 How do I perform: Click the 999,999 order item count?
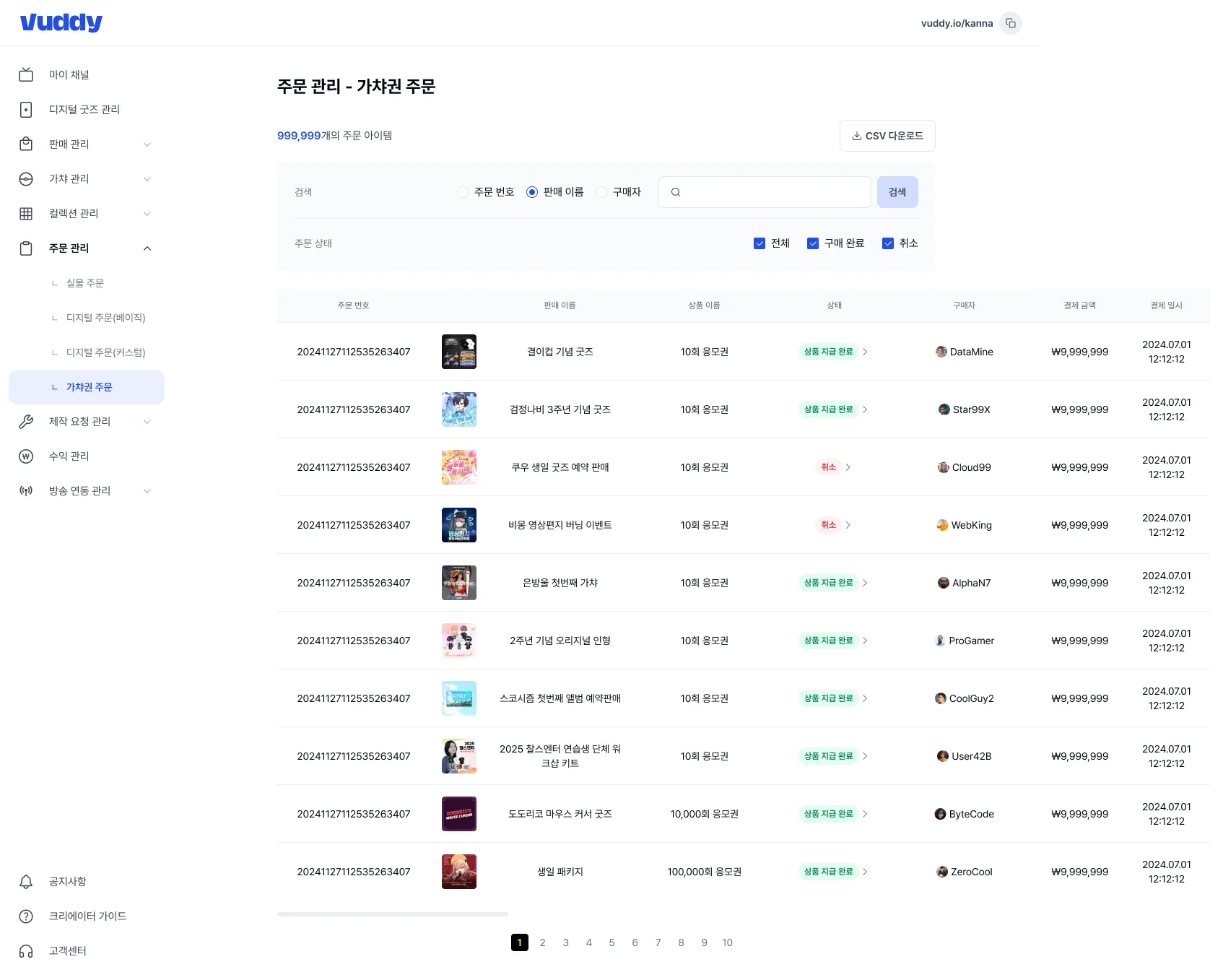pos(299,136)
